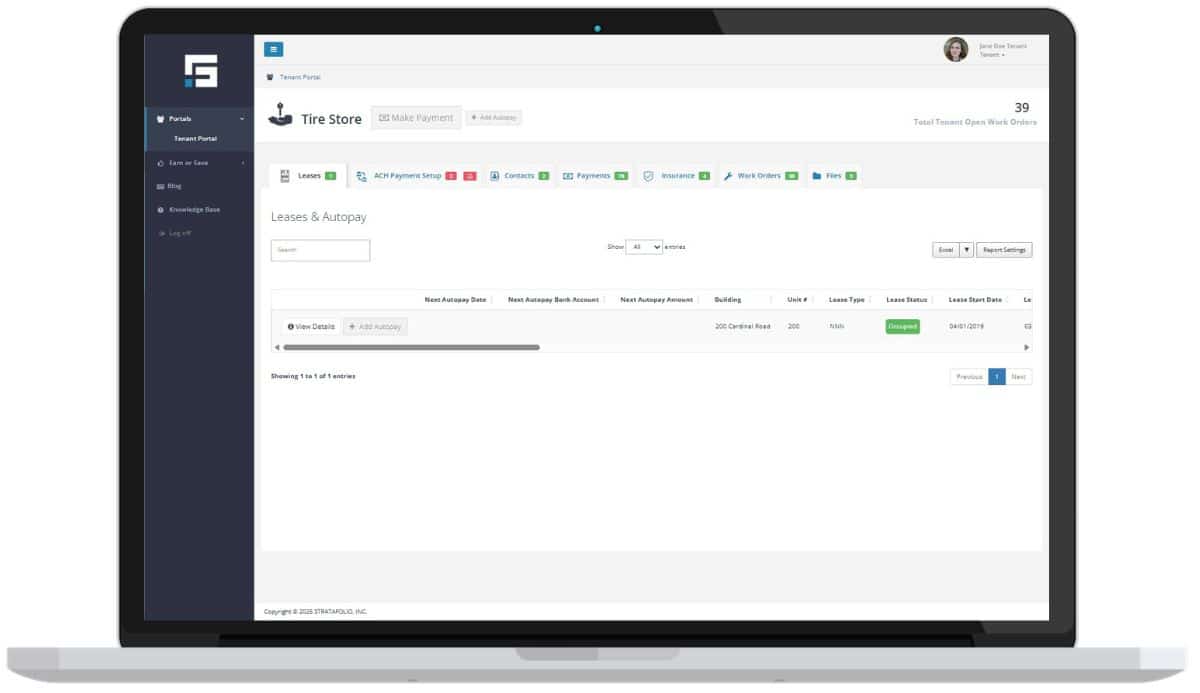Sort by Next Autopay Bank Account column
The image size is (1200, 693).
[555, 300]
